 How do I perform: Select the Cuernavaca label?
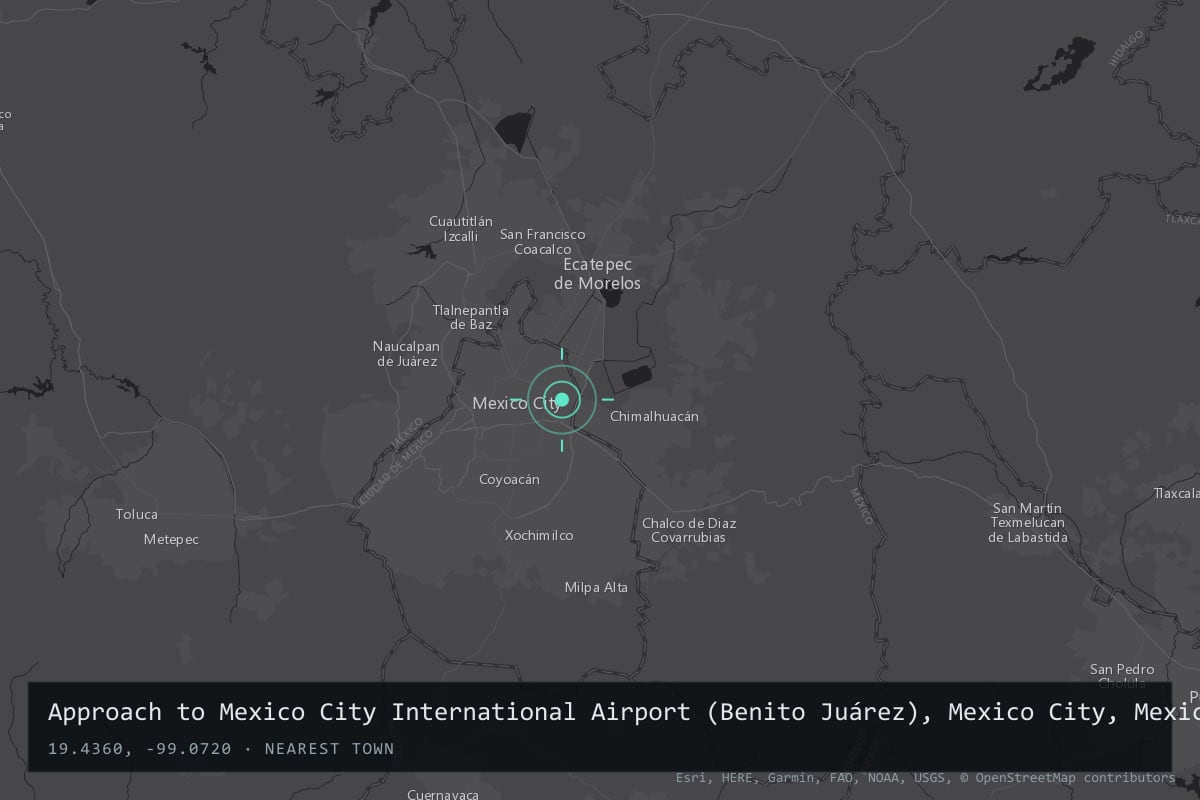pos(443,794)
